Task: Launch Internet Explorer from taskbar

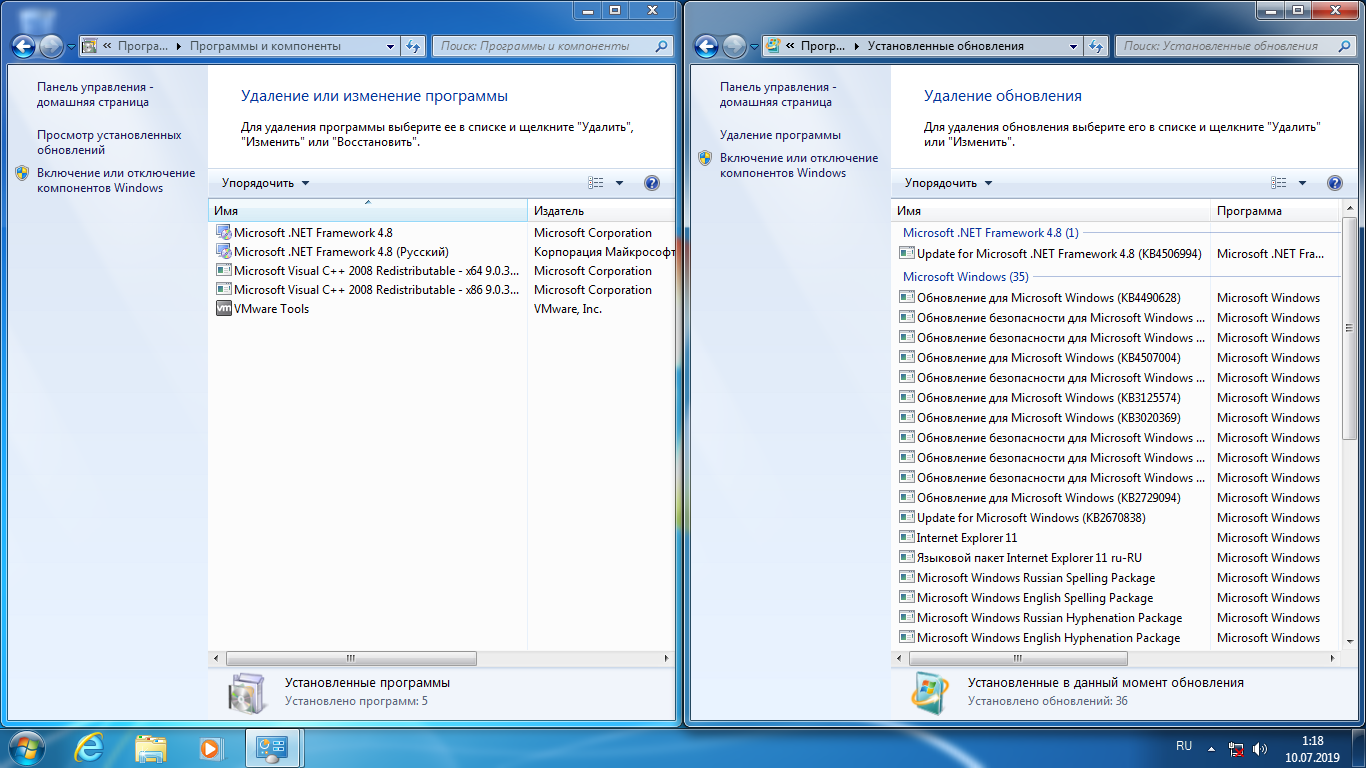Action: (91, 747)
